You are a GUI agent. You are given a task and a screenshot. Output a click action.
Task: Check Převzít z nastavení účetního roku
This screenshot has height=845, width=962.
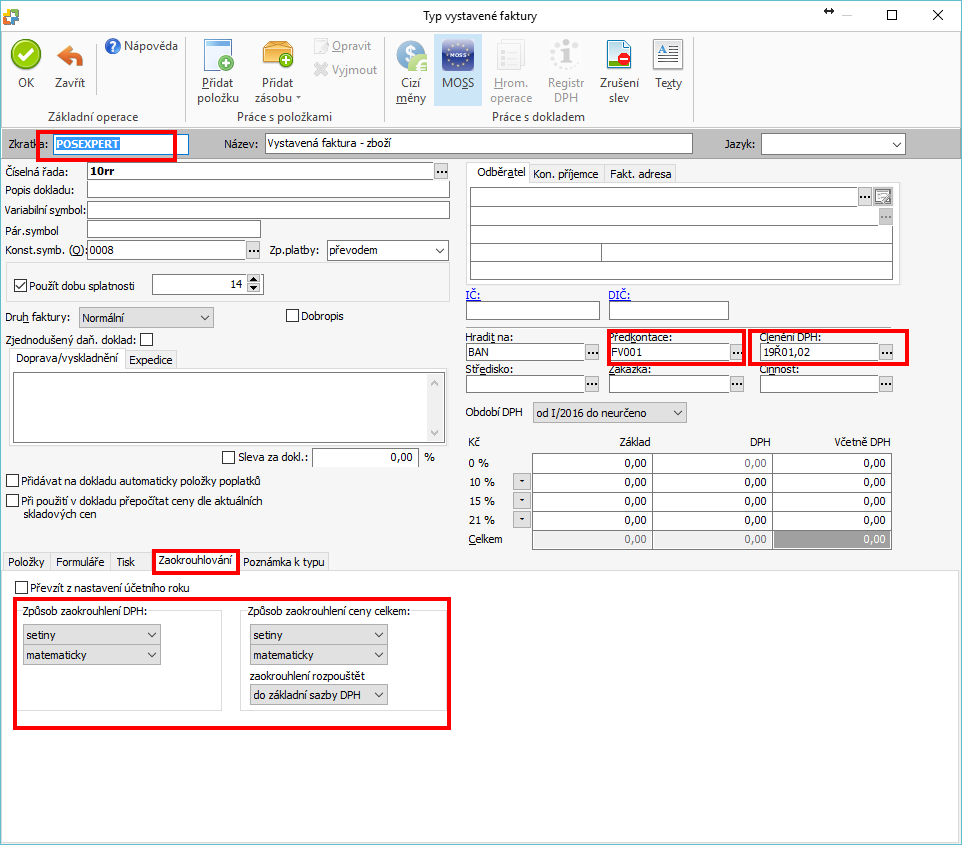pyautogui.click(x=22, y=588)
